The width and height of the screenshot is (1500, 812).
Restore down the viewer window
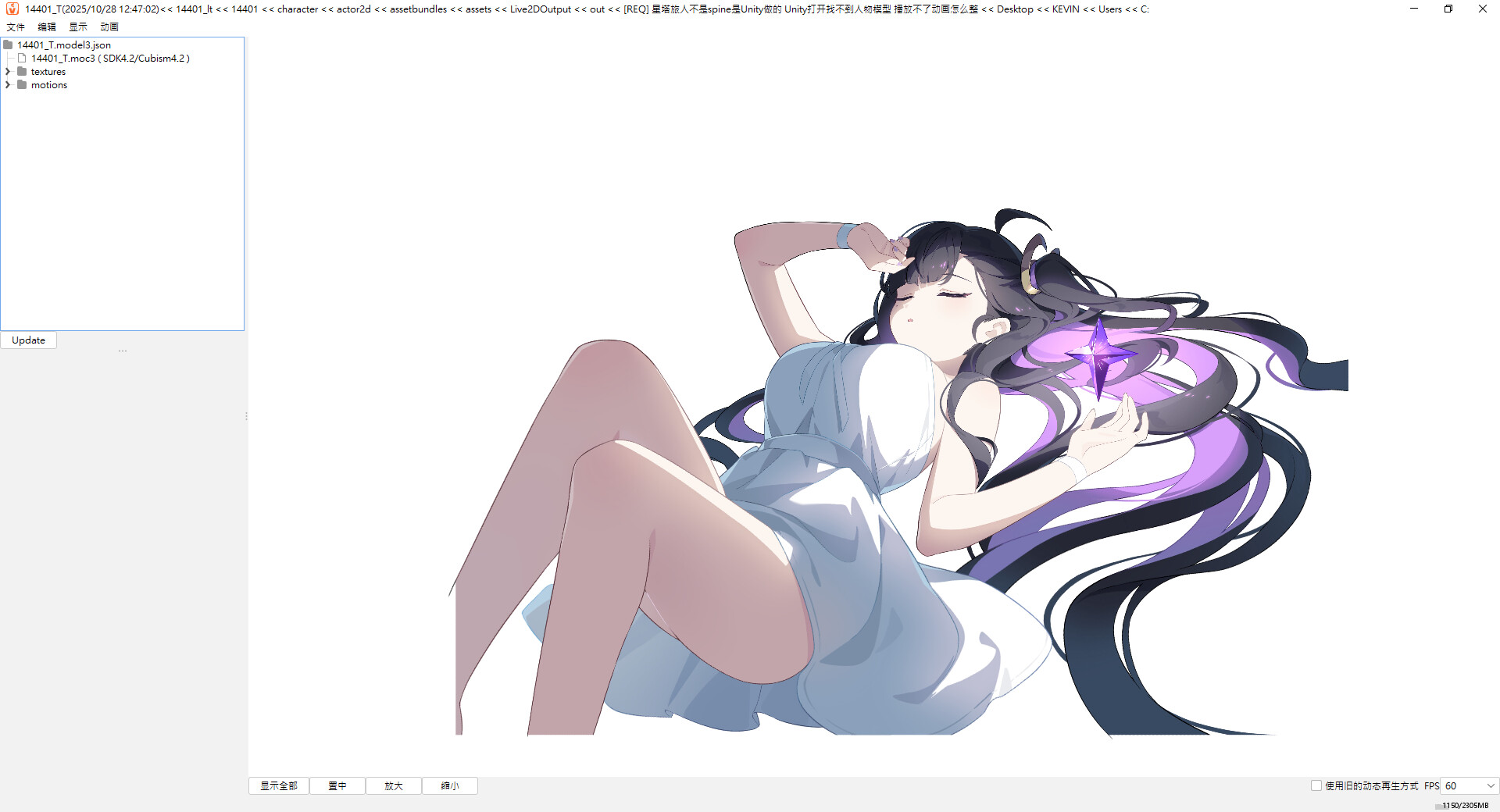point(1448,9)
